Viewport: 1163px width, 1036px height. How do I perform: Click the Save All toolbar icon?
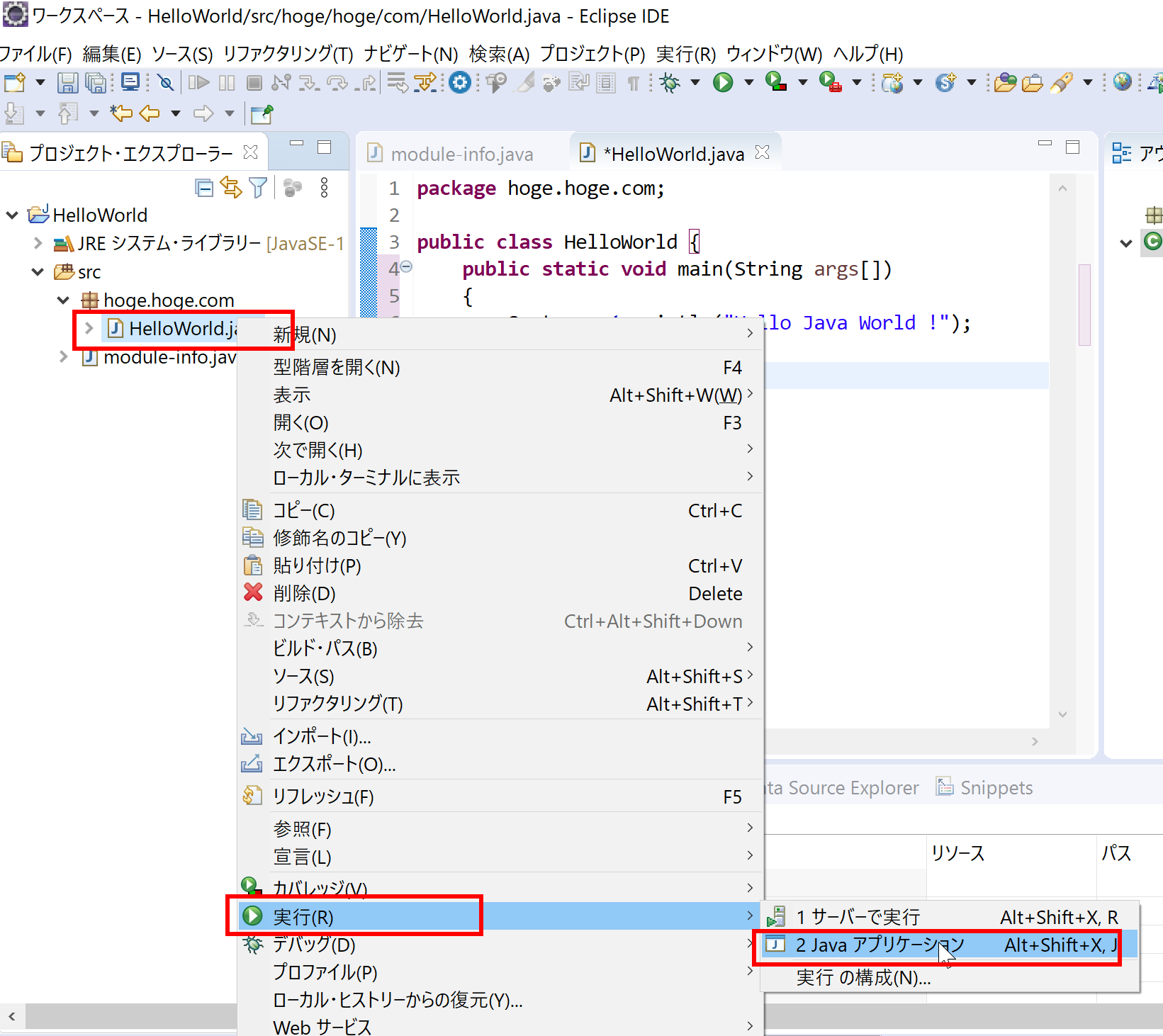[96, 83]
